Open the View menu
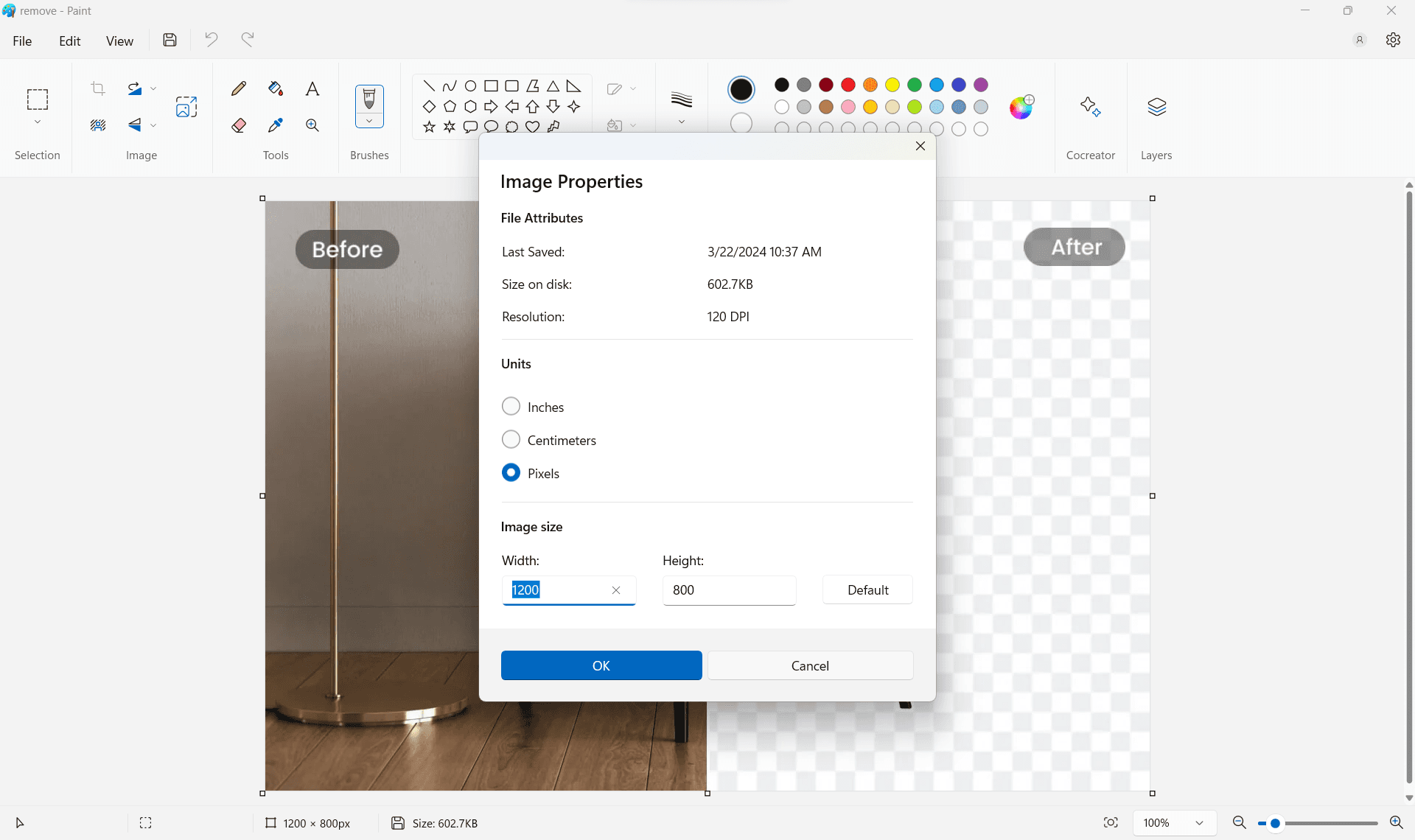The image size is (1415, 840). click(119, 41)
